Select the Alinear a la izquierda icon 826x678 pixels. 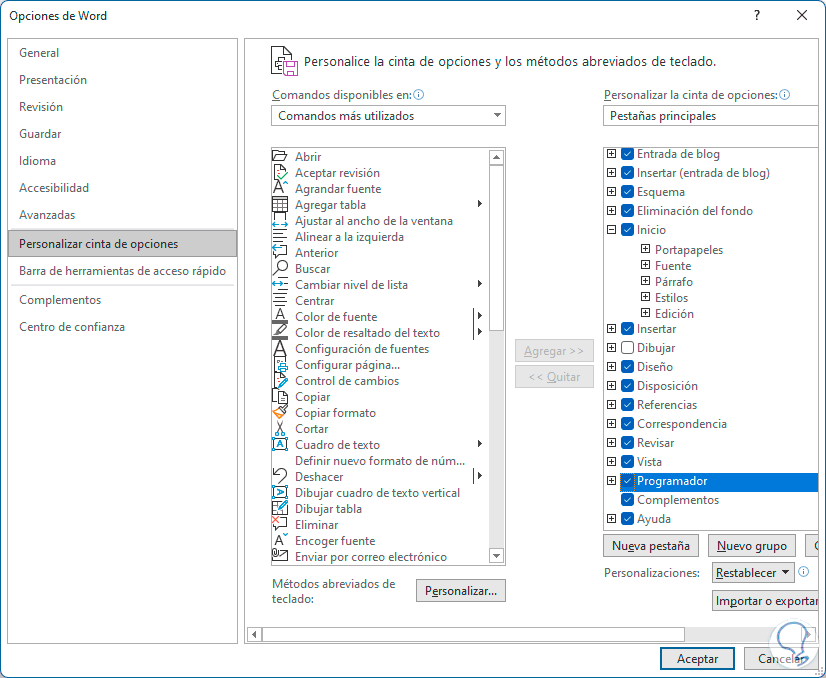coord(280,237)
